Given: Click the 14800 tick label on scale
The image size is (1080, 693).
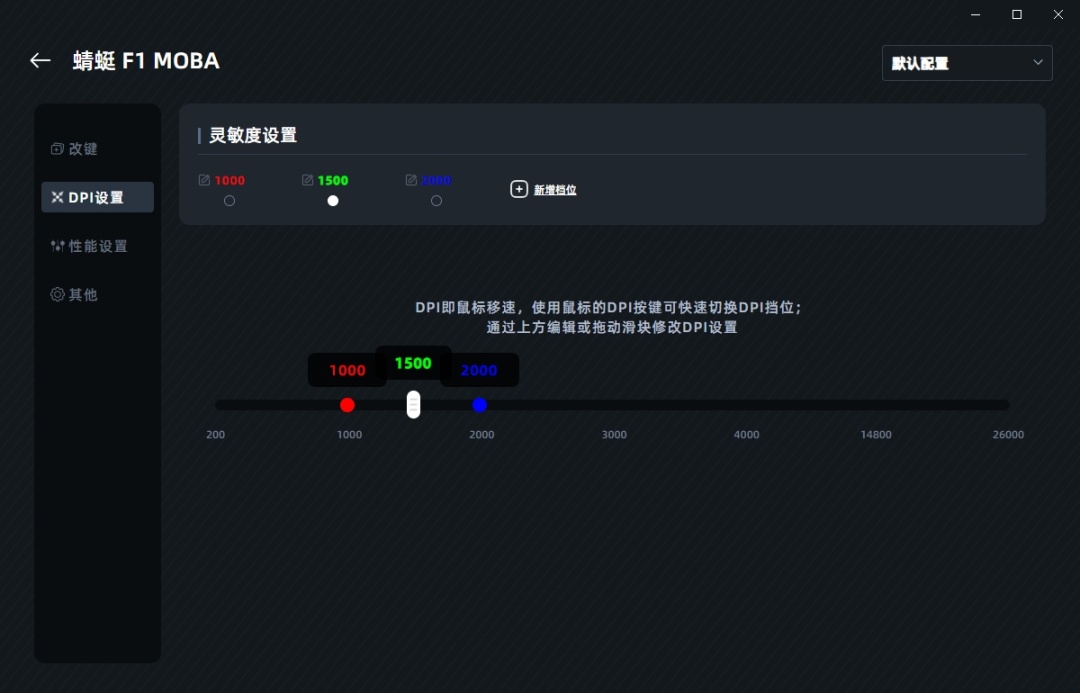Looking at the screenshot, I should click(875, 435).
